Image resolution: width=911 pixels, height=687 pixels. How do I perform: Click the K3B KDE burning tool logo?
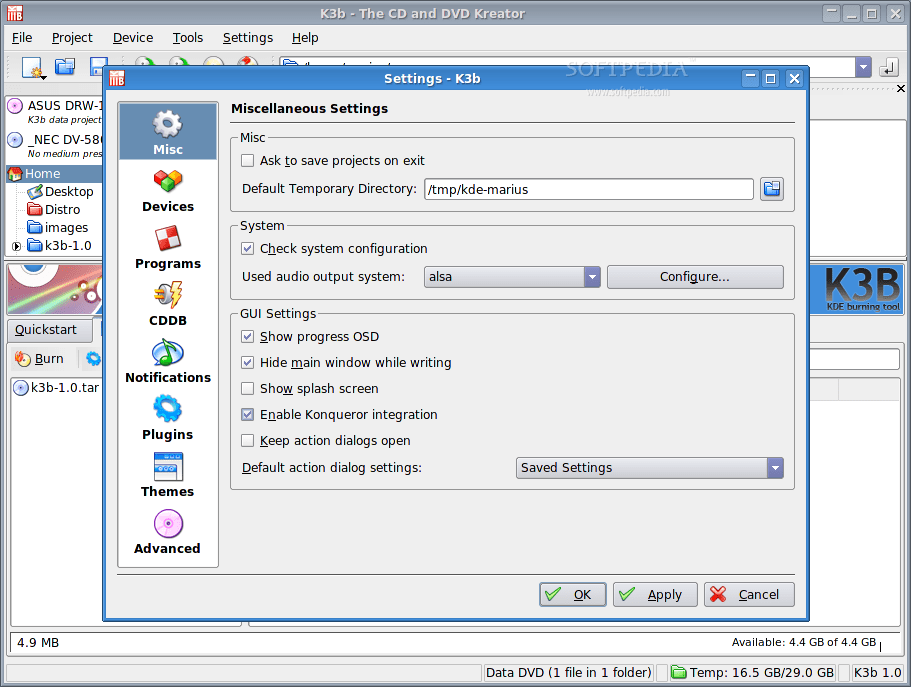[861, 289]
